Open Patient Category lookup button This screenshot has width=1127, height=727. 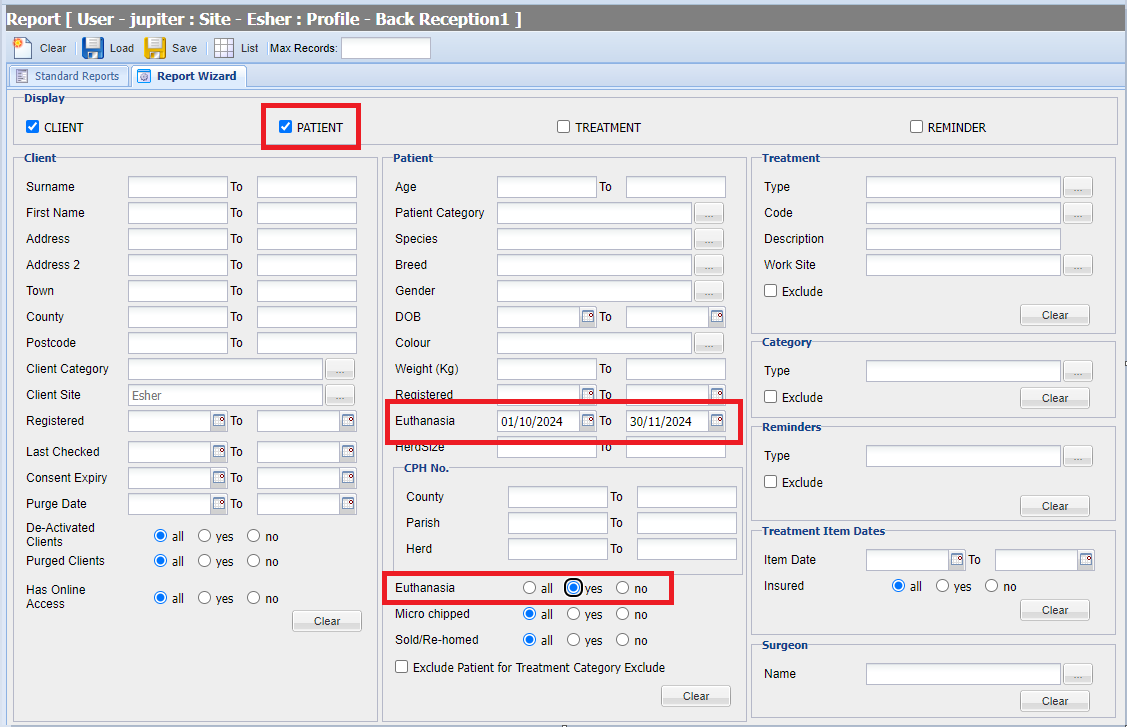709,213
